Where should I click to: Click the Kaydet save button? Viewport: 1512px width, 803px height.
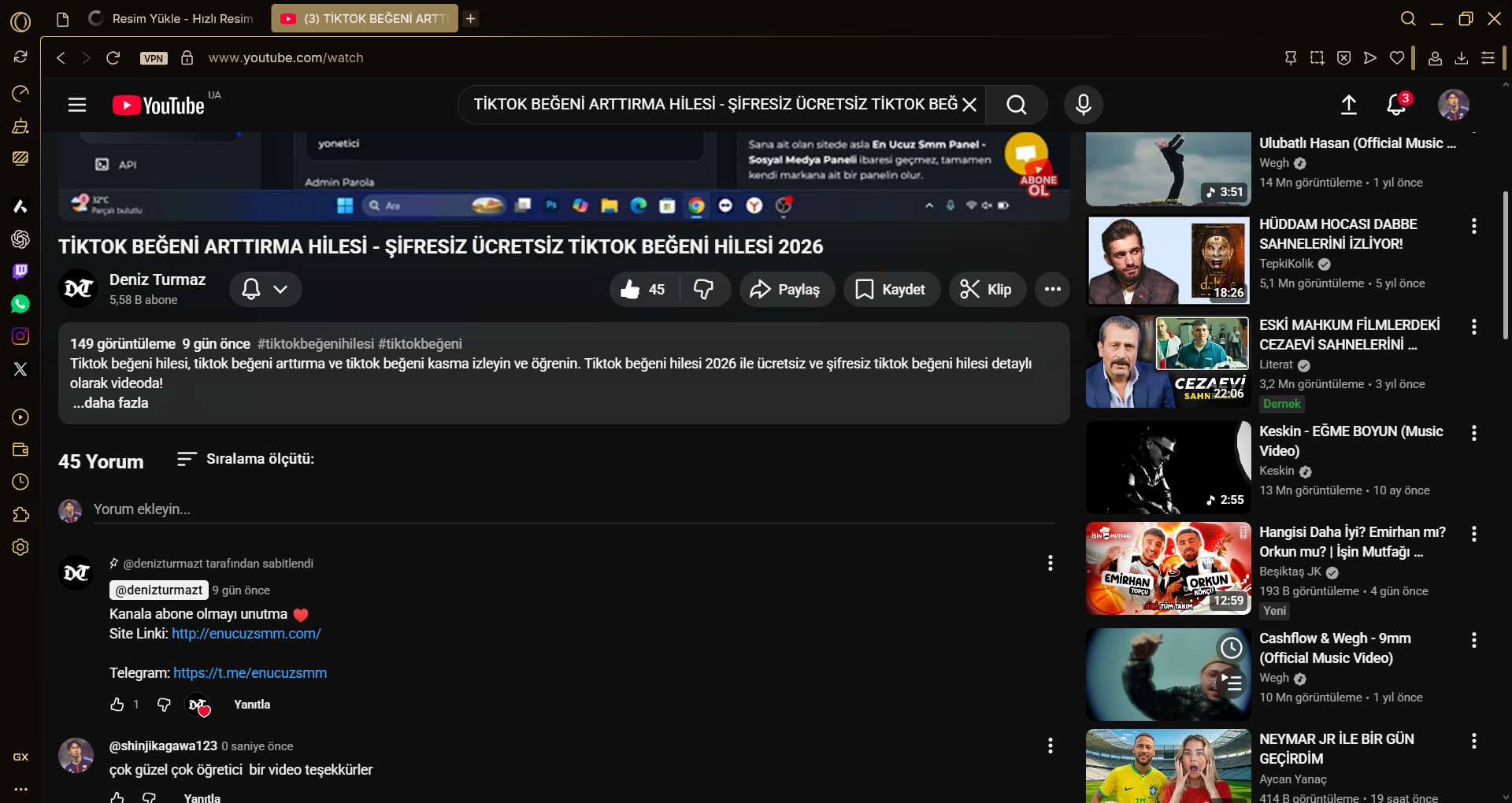(891, 290)
